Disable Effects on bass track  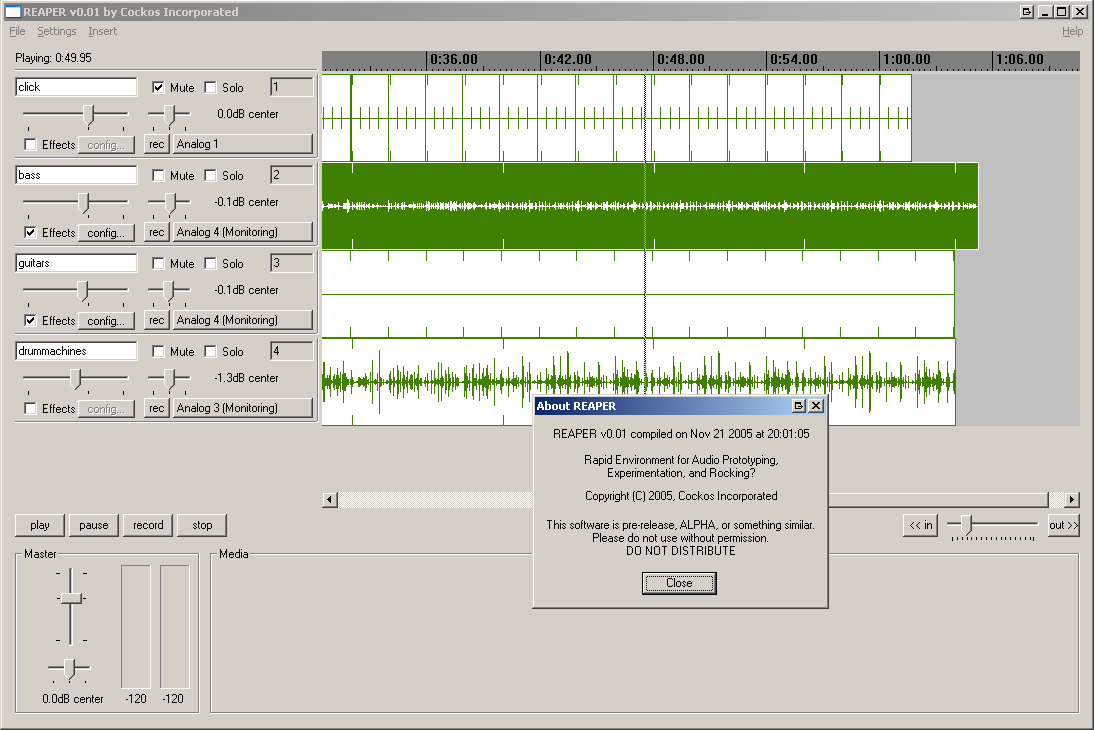pyautogui.click(x=30, y=232)
